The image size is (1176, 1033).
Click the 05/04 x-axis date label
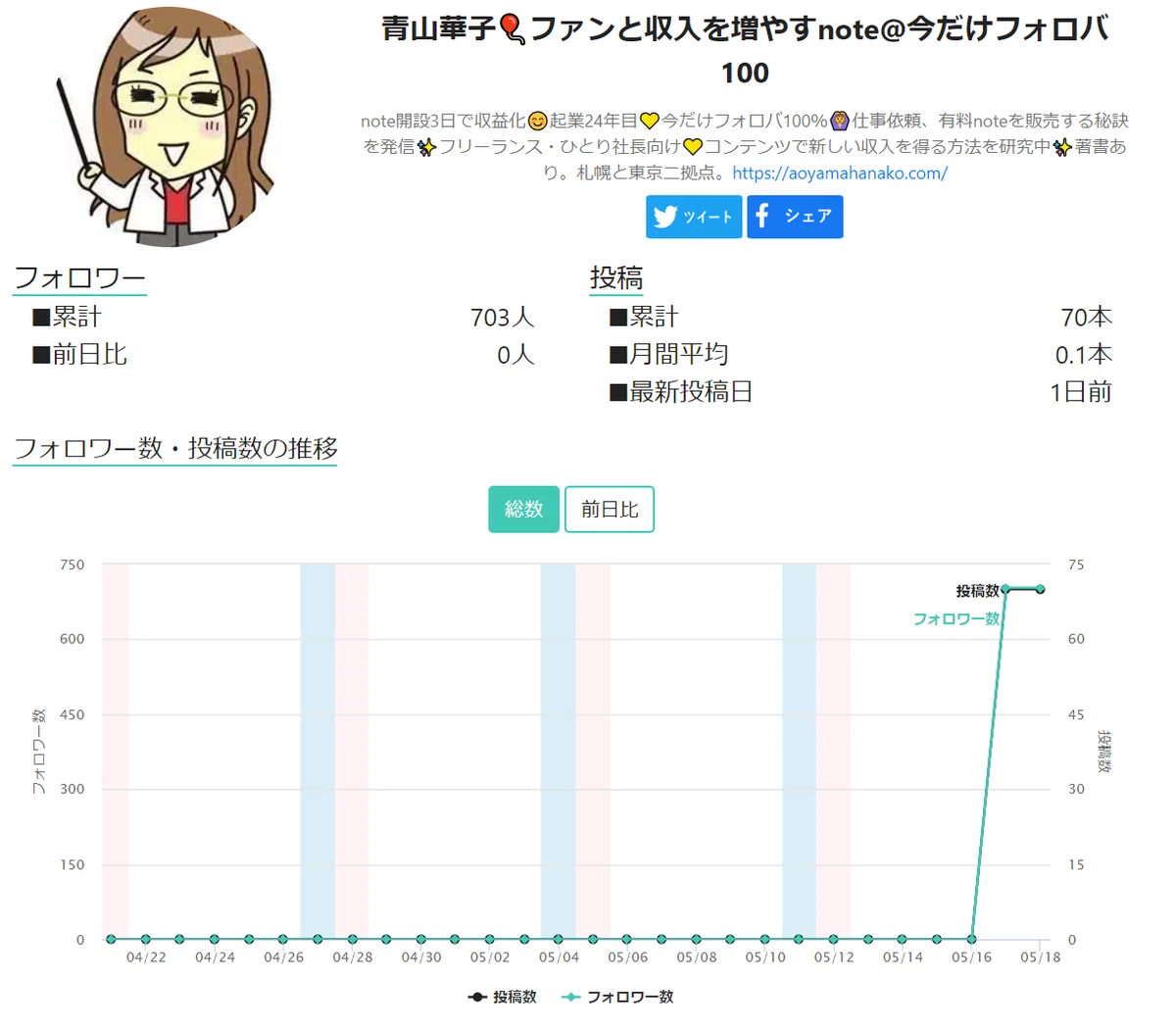click(x=559, y=958)
